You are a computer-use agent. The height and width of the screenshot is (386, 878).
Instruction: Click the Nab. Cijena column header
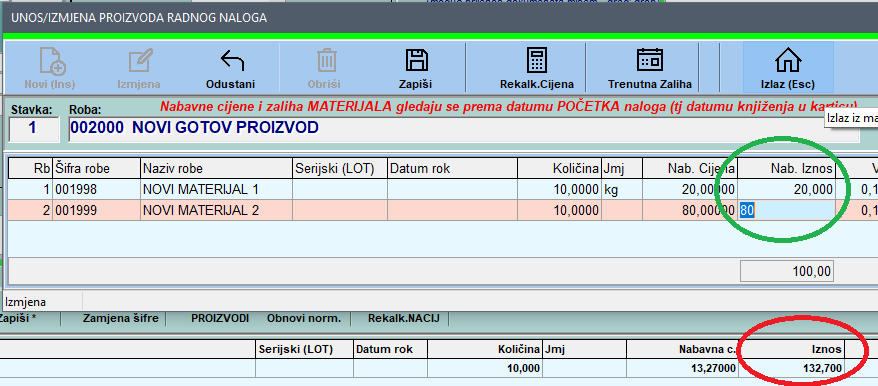point(690,169)
